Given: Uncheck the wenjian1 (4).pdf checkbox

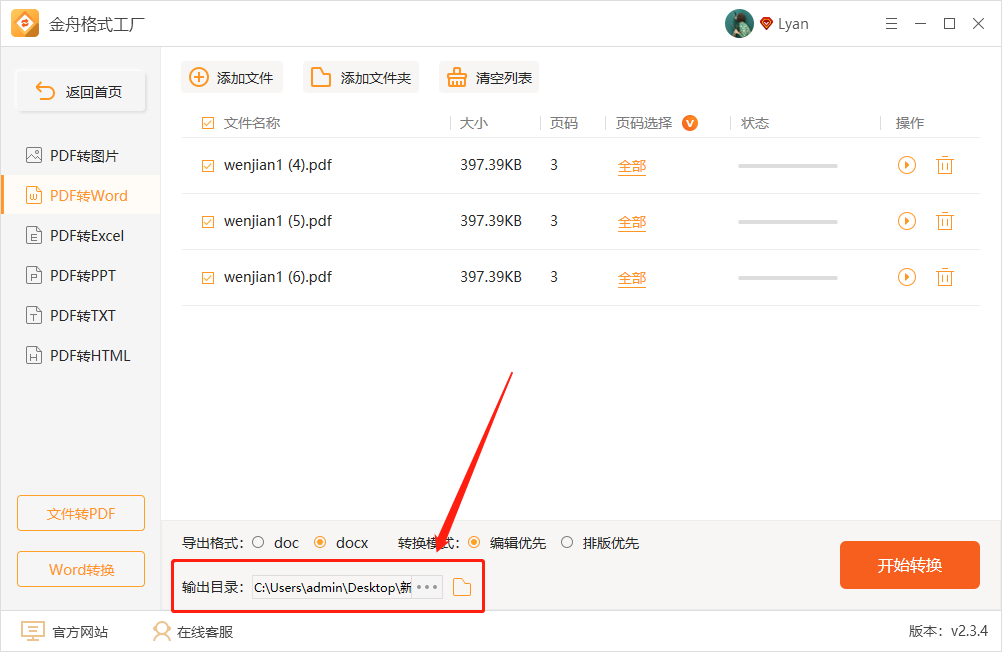Looking at the screenshot, I should pyautogui.click(x=208, y=166).
